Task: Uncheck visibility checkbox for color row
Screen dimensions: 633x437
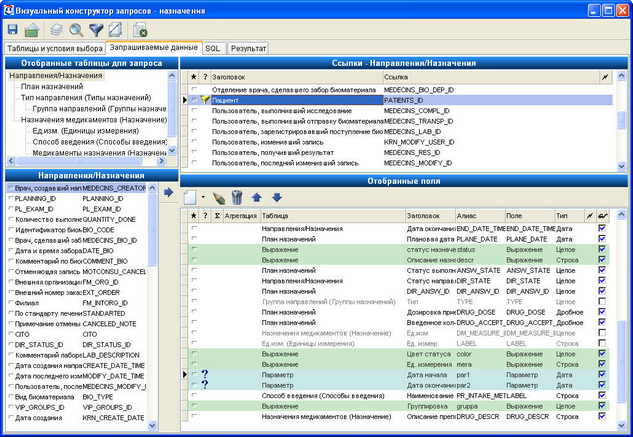Action: [602, 354]
